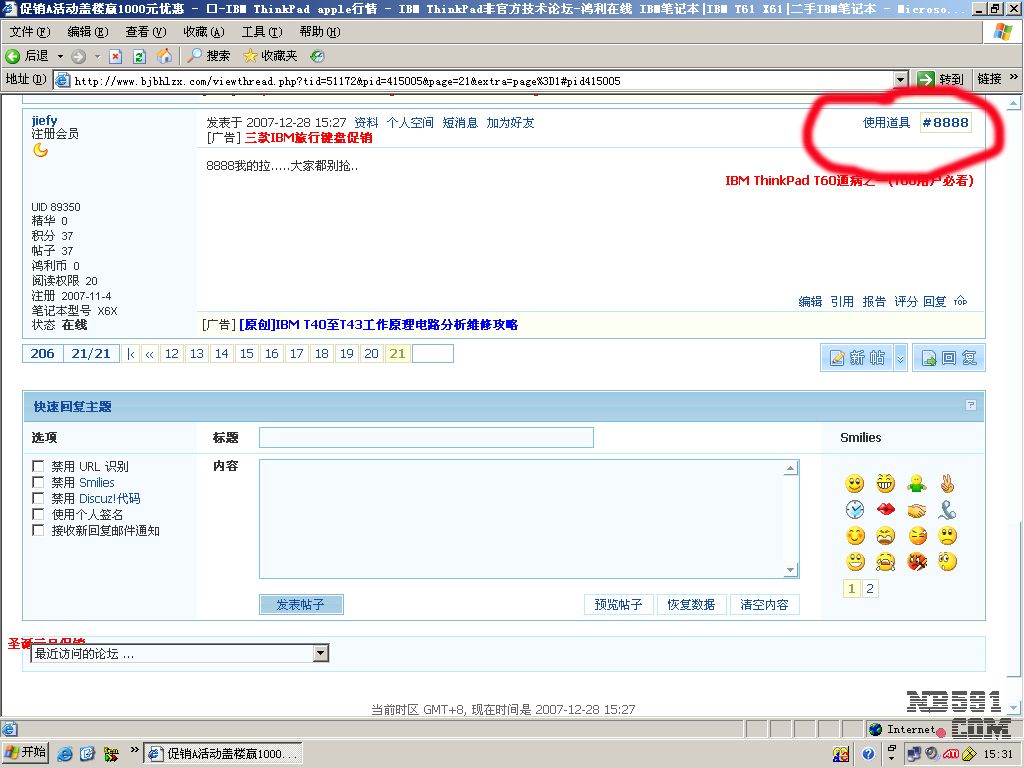
Task: Enable 接收新回复邮件通知 checkbox
Action: (38, 530)
